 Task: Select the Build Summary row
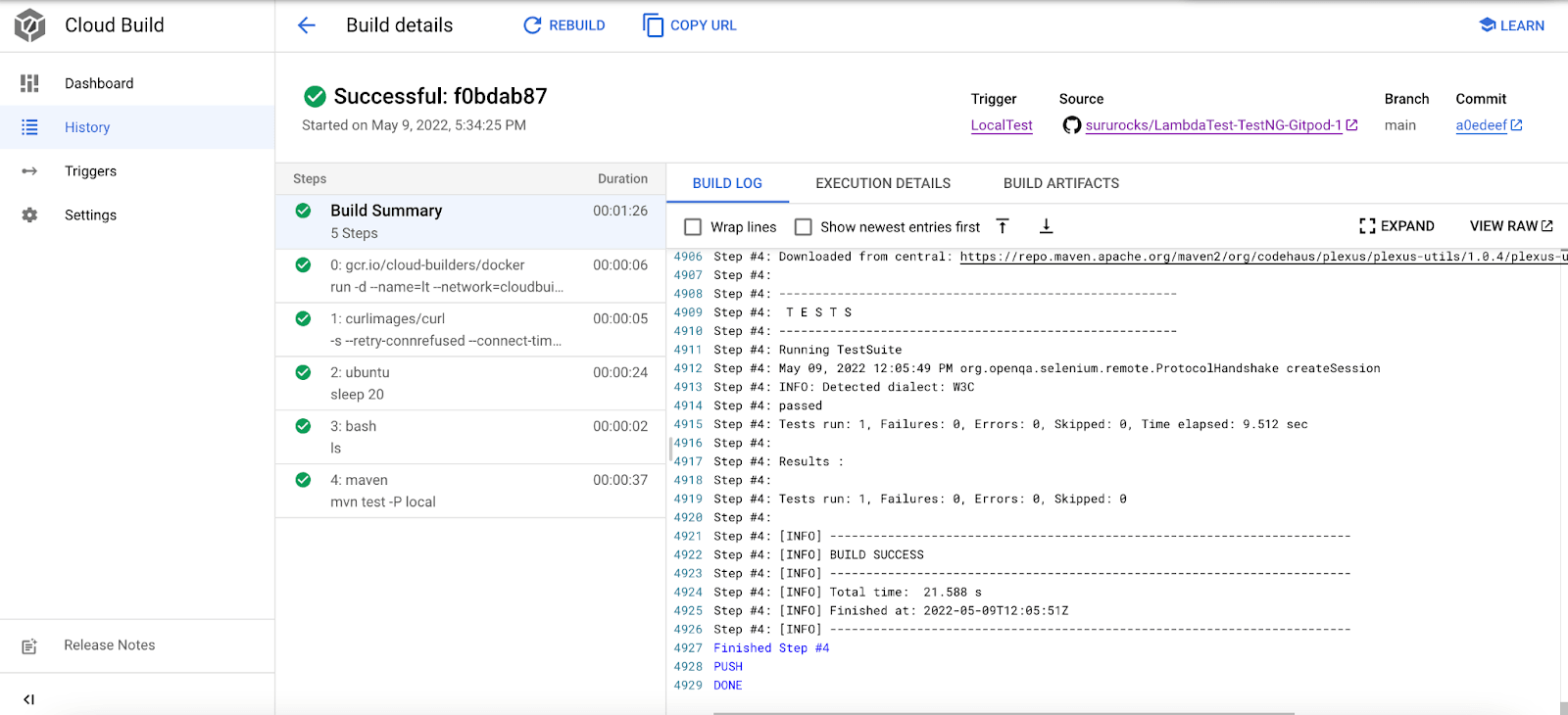[x=470, y=221]
